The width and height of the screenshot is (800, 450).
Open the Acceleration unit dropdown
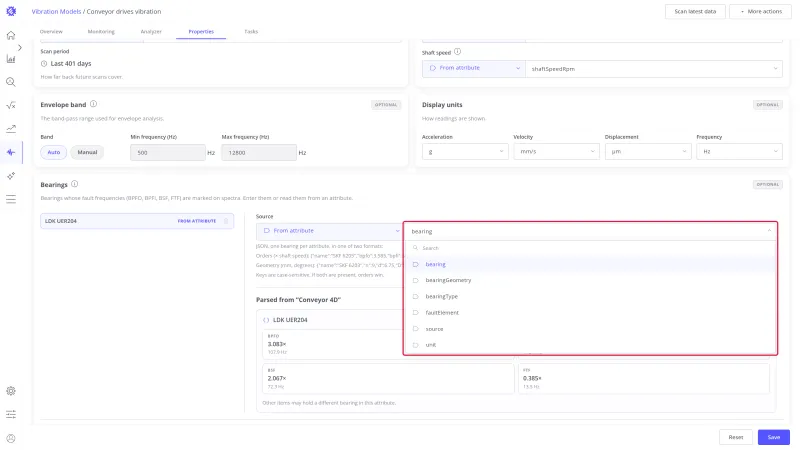click(465, 152)
